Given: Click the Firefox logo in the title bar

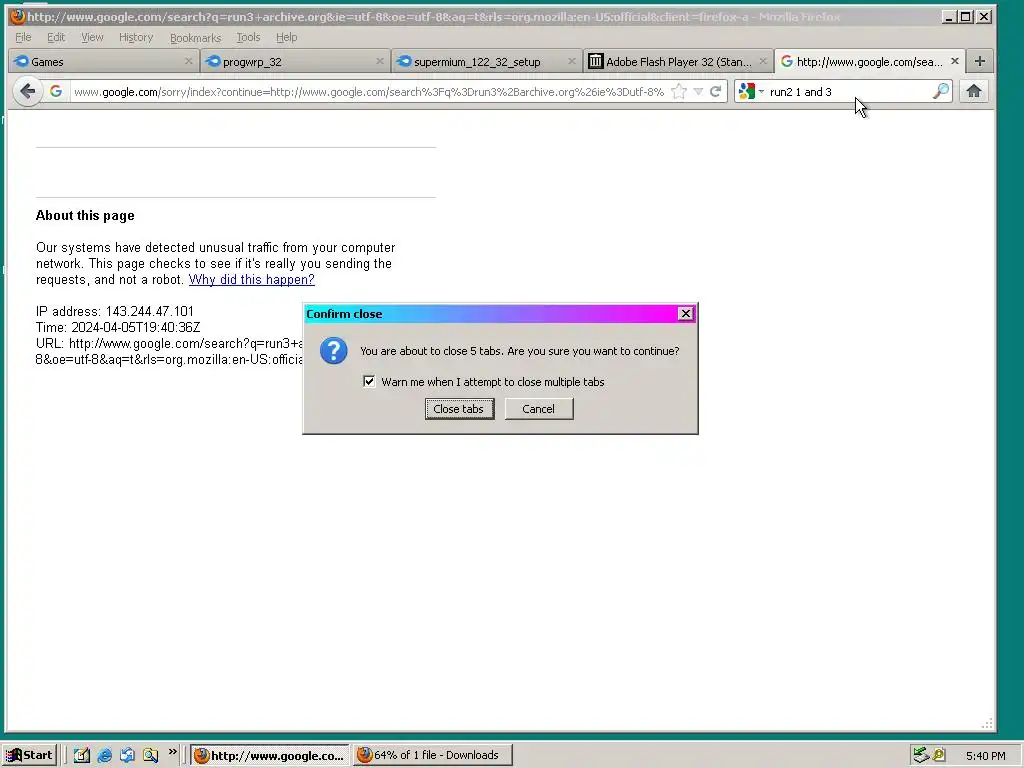Looking at the screenshot, I should 18,16.
